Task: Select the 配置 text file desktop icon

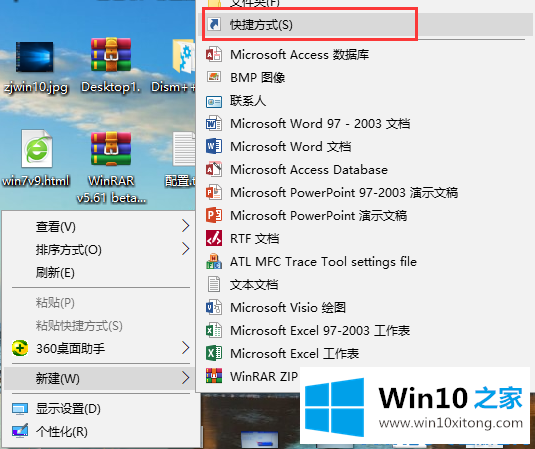Action: 184,149
